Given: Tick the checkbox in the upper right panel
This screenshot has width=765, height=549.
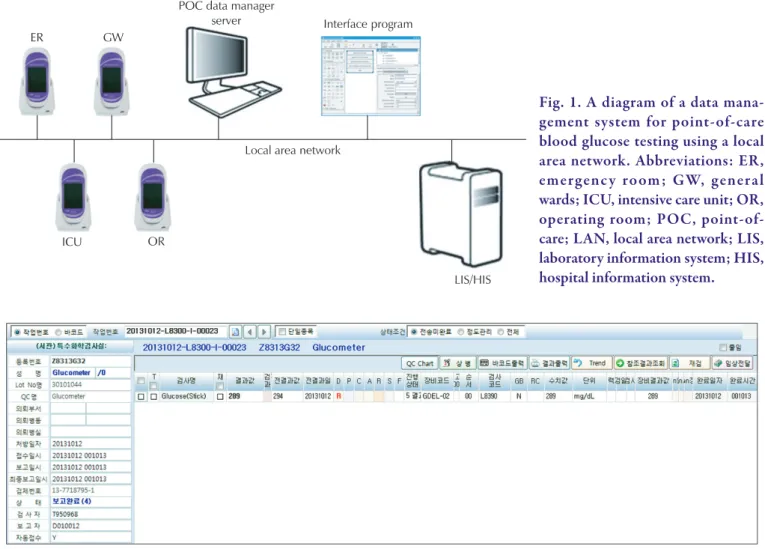Looking at the screenshot, I should pos(723,347).
